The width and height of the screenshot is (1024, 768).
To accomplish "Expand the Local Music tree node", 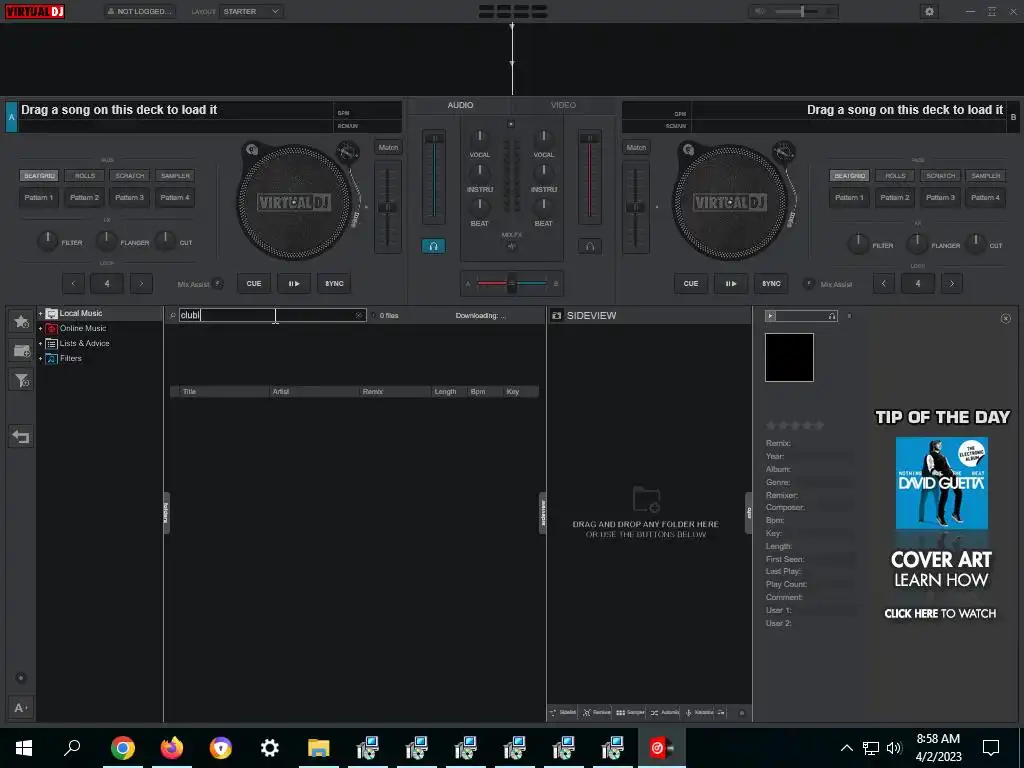I will pos(40,313).
